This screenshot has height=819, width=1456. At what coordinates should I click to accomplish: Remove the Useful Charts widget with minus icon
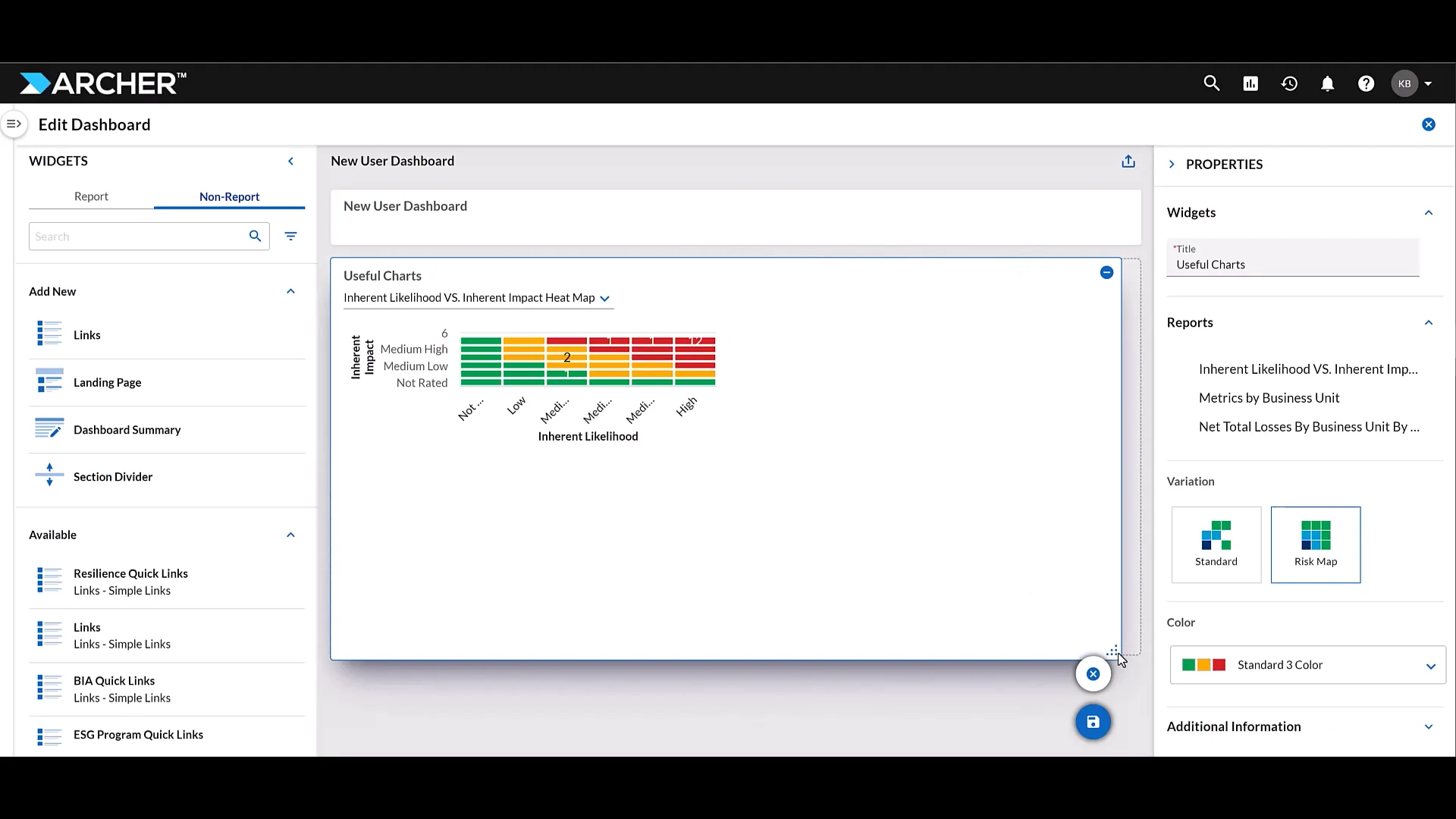[1106, 272]
